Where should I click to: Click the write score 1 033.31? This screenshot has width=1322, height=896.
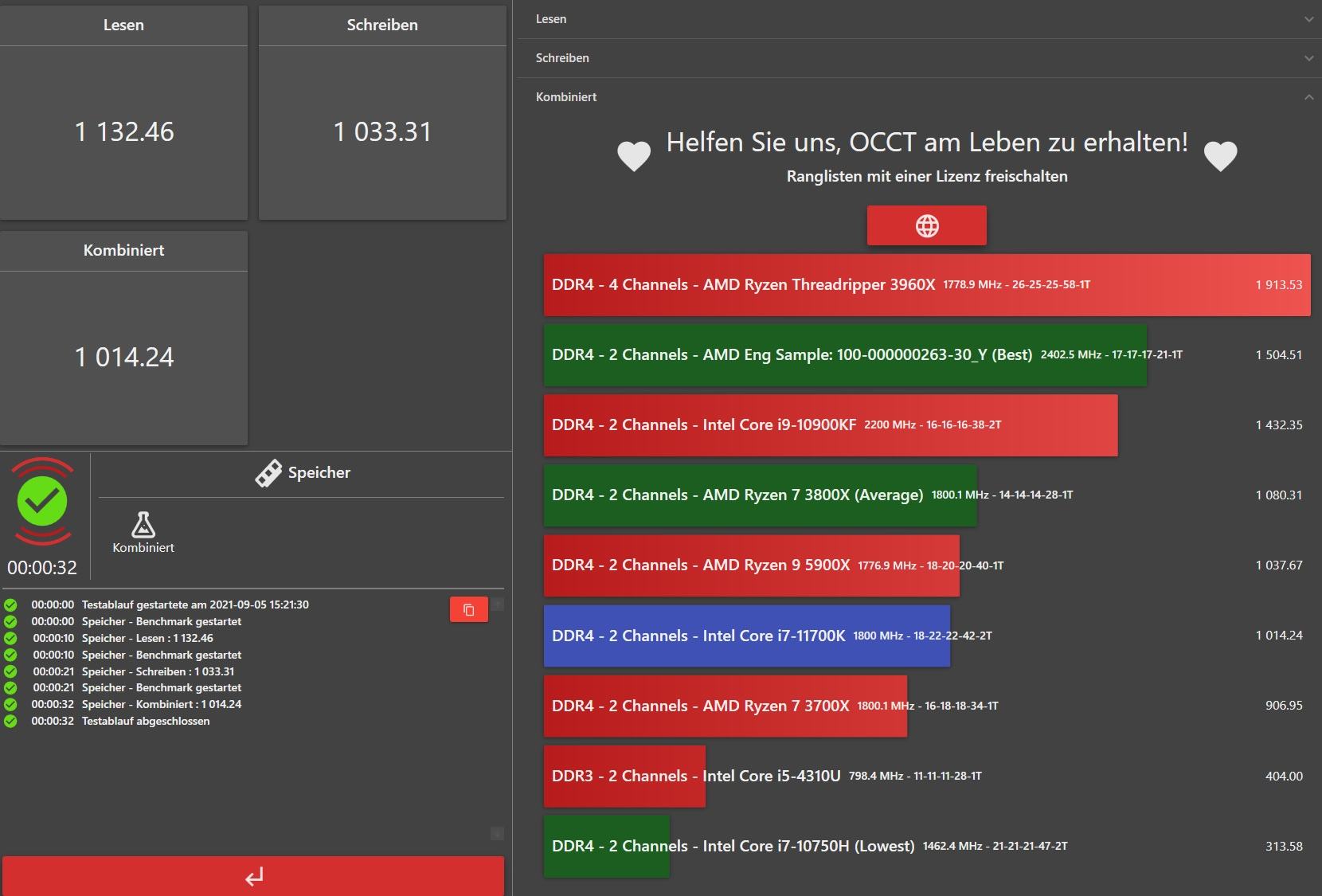(x=382, y=131)
